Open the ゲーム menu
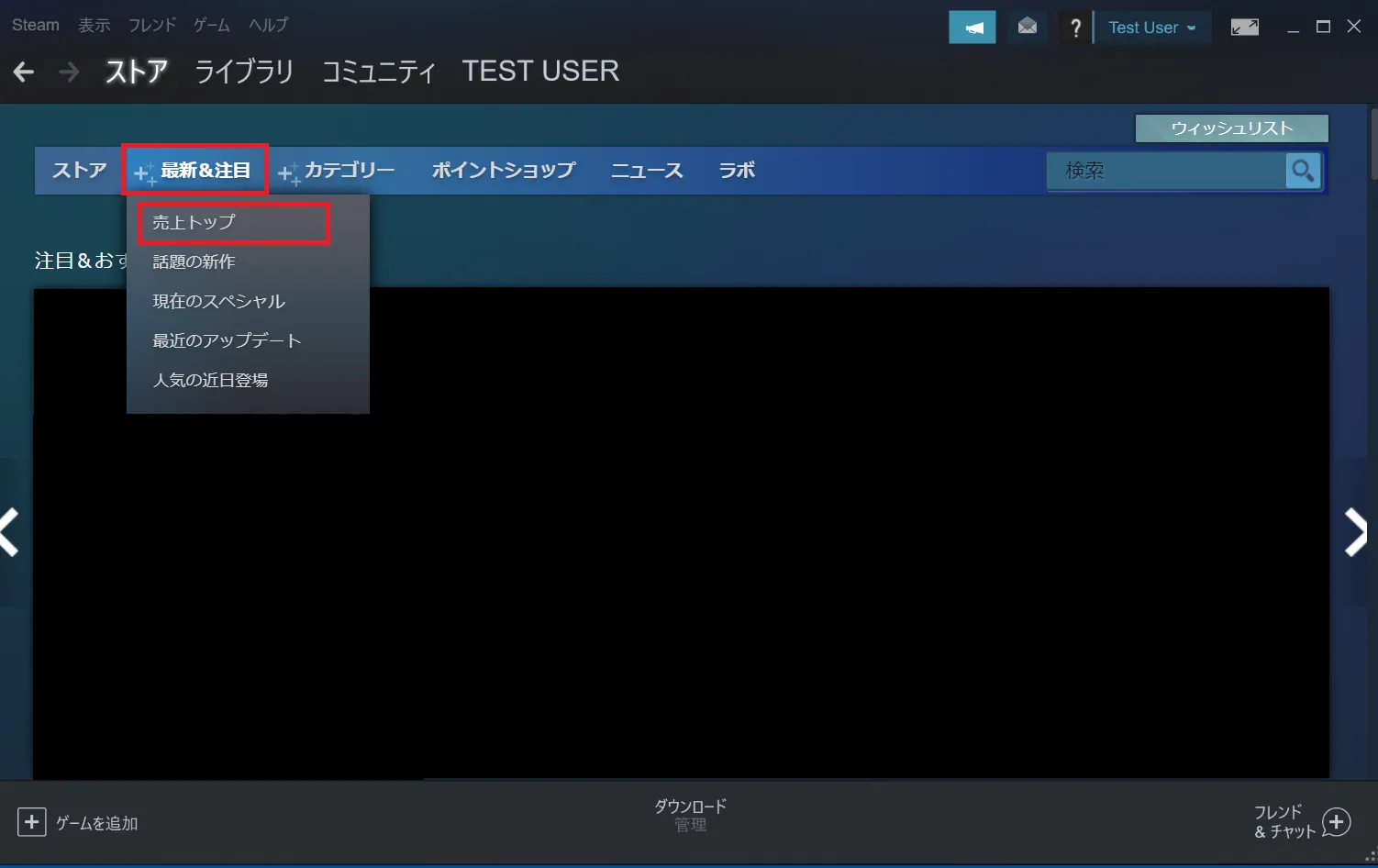This screenshot has height=868, width=1378. pyautogui.click(x=211, y=25)
